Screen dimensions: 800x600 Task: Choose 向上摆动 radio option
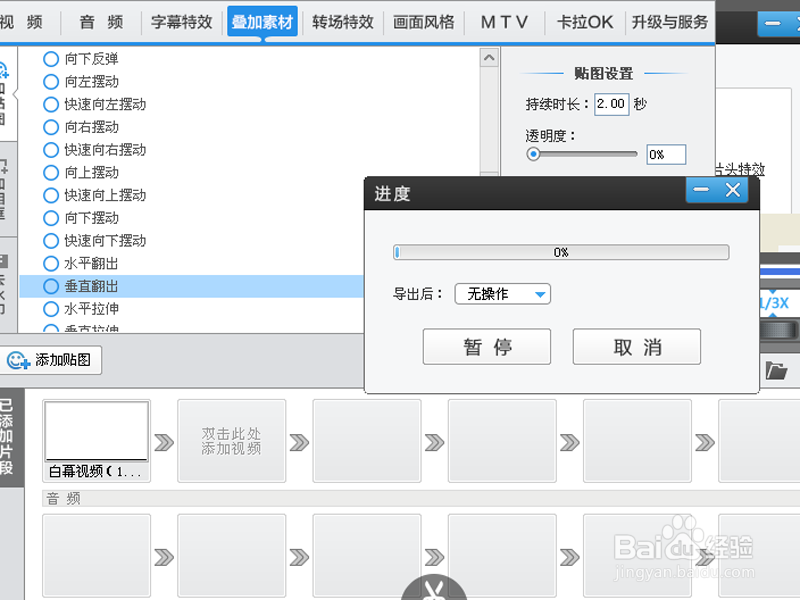pyautogui.click(x=51, y=172)
